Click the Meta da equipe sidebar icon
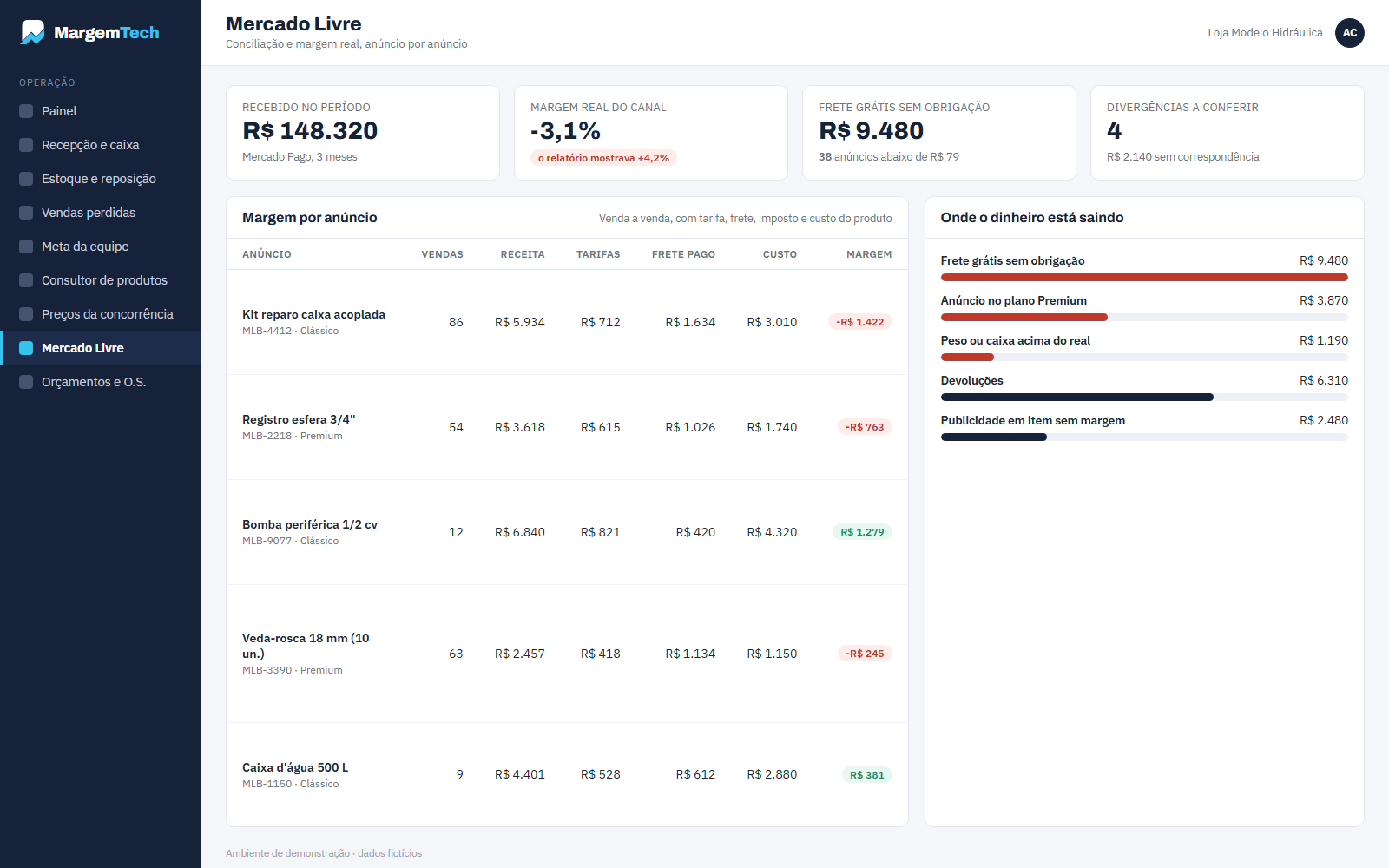Image resolution: width=1389 pixels, height=868 pixels. point(26,247)
